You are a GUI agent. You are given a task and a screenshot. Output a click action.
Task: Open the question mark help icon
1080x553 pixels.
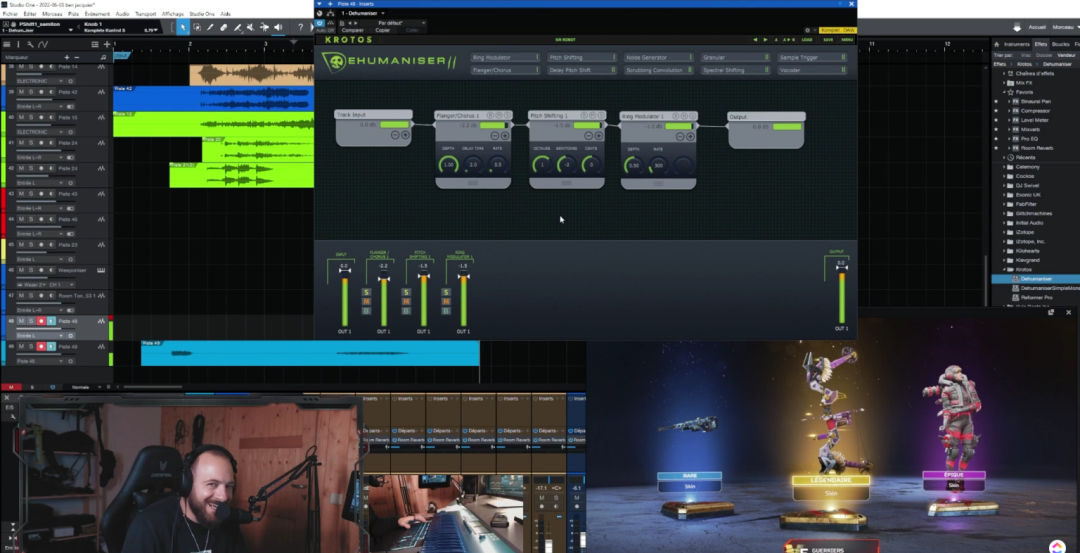[300, 27]
